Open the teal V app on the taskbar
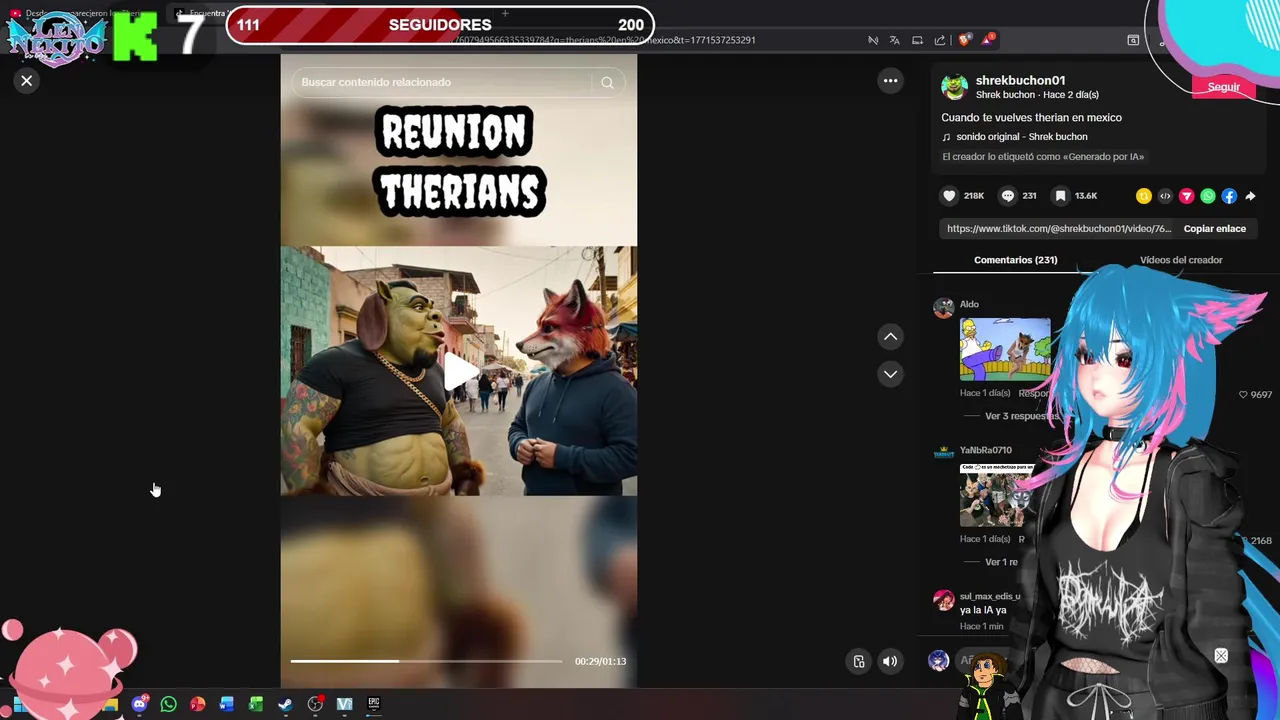1280x720 pixels. coord(344,704)
